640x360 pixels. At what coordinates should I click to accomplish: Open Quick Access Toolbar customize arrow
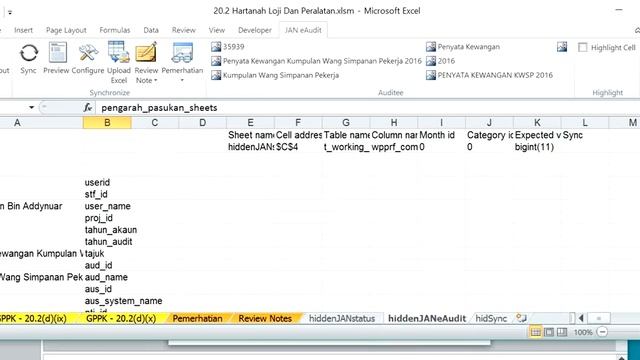pyautogui.click(x=10, y=12)
